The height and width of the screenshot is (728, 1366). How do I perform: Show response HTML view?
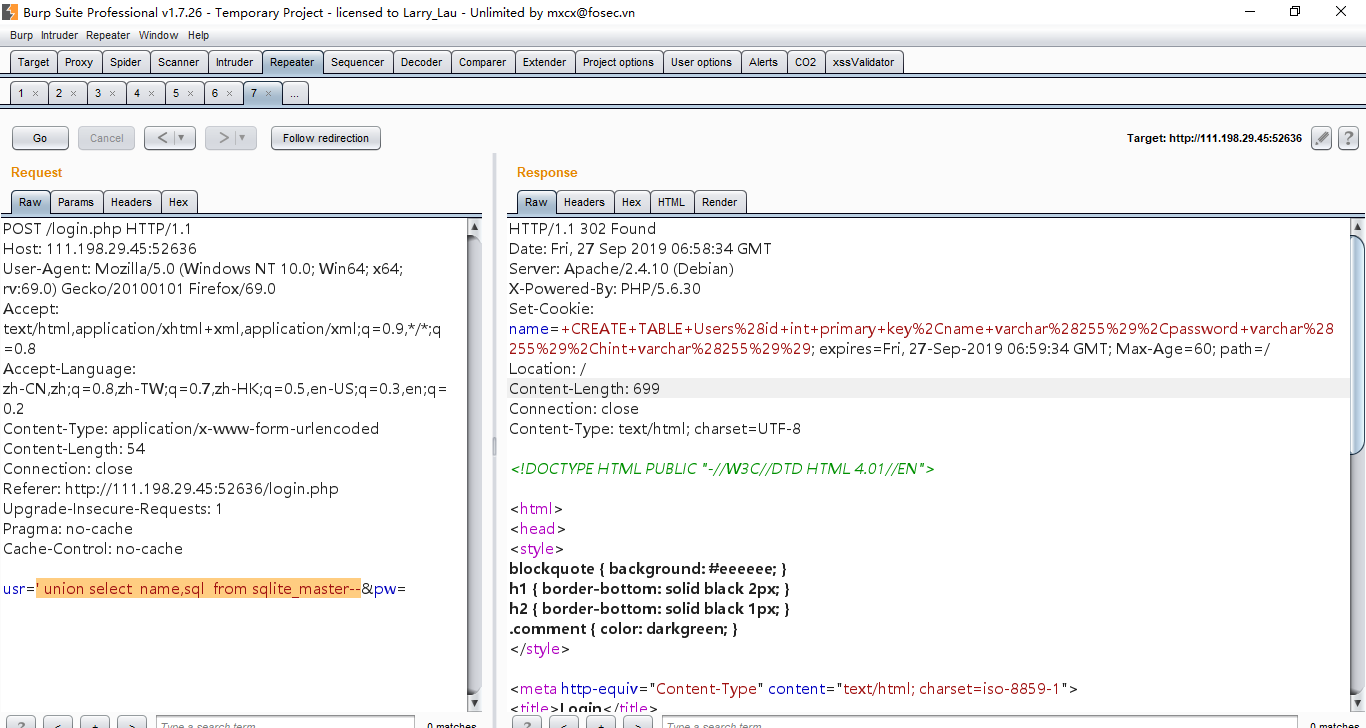(x=671, y=202)
